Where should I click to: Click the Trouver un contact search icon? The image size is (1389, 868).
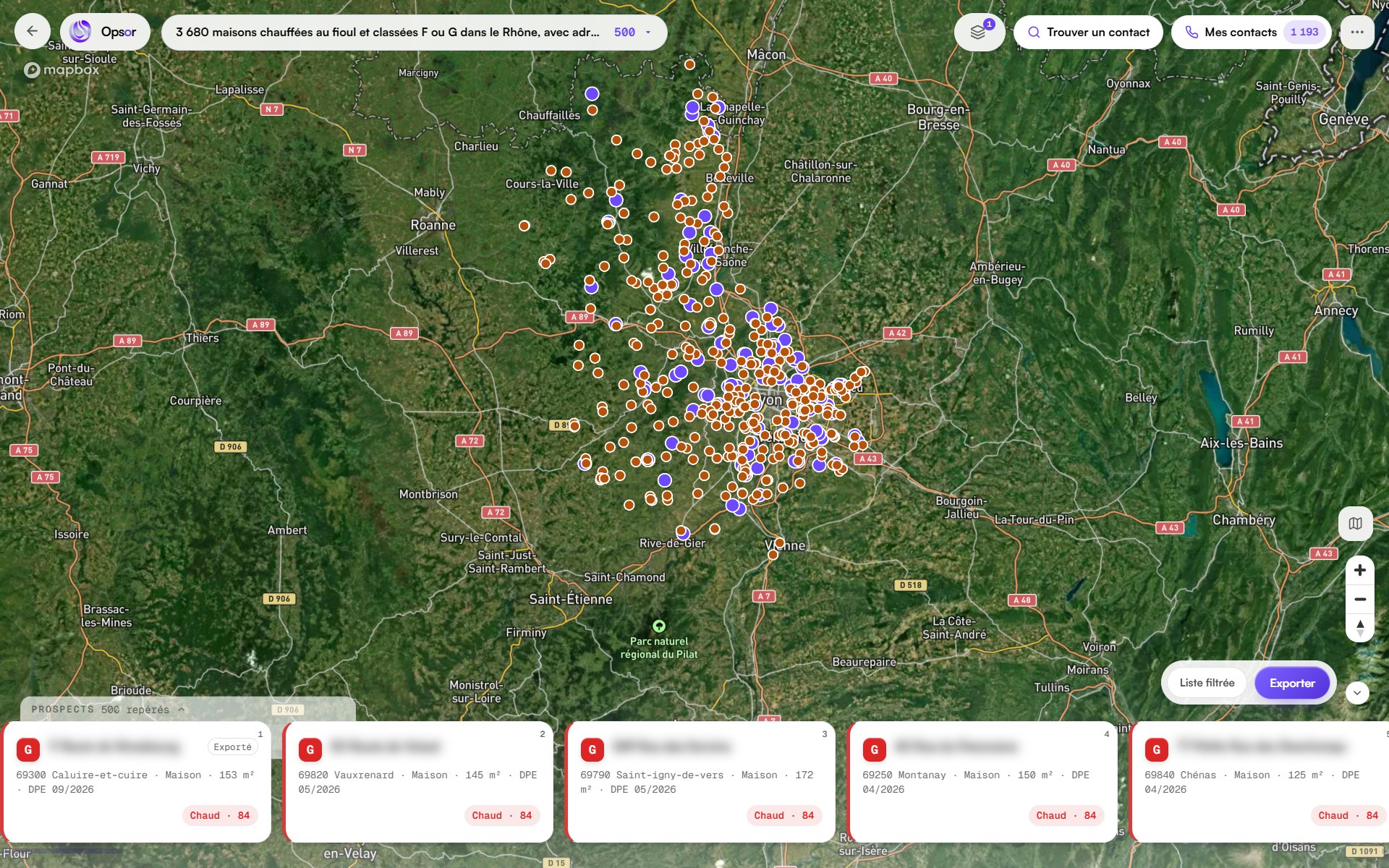pyautogui.click(x=1034, y=33)
